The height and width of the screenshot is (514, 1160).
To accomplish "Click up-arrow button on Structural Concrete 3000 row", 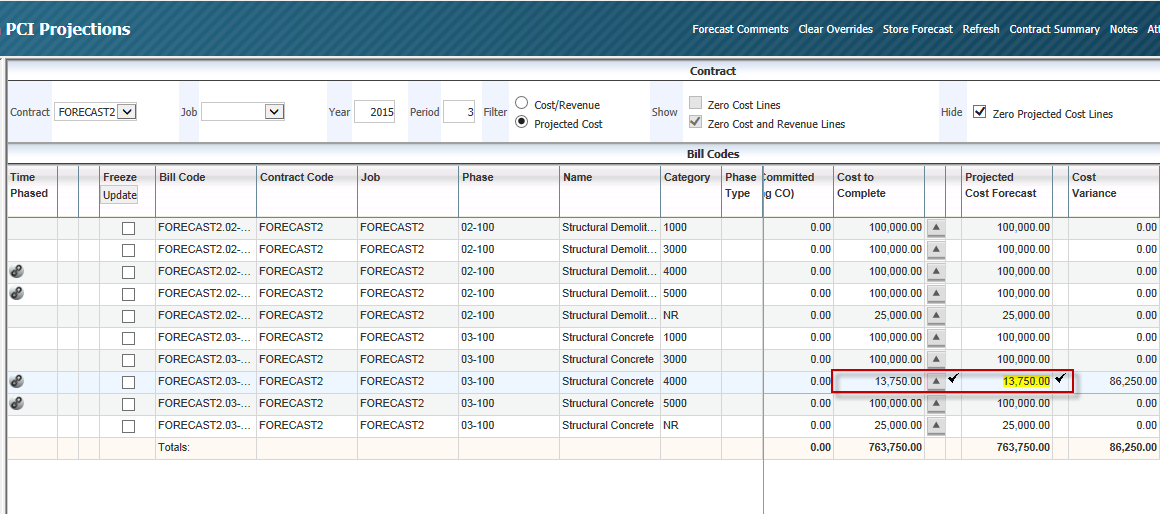I will click(936, 360).
